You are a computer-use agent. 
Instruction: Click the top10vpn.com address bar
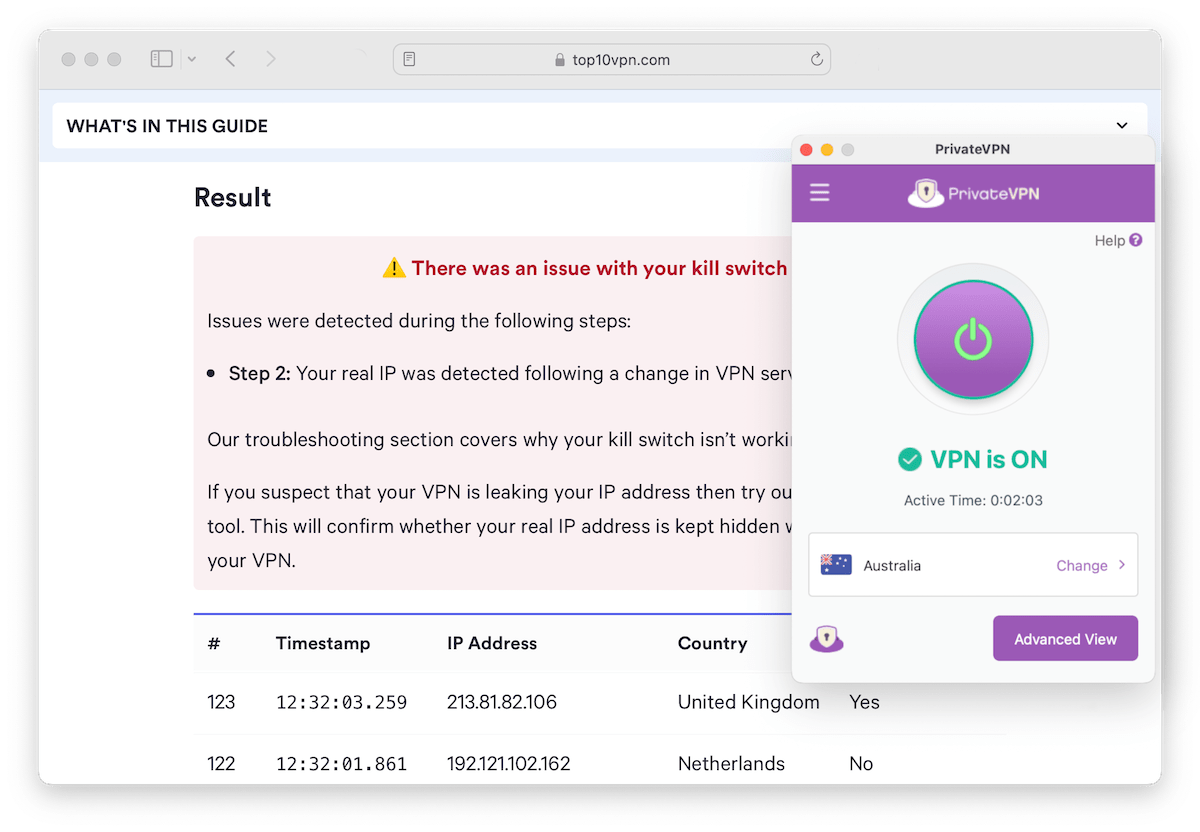(x=611, y=59)
